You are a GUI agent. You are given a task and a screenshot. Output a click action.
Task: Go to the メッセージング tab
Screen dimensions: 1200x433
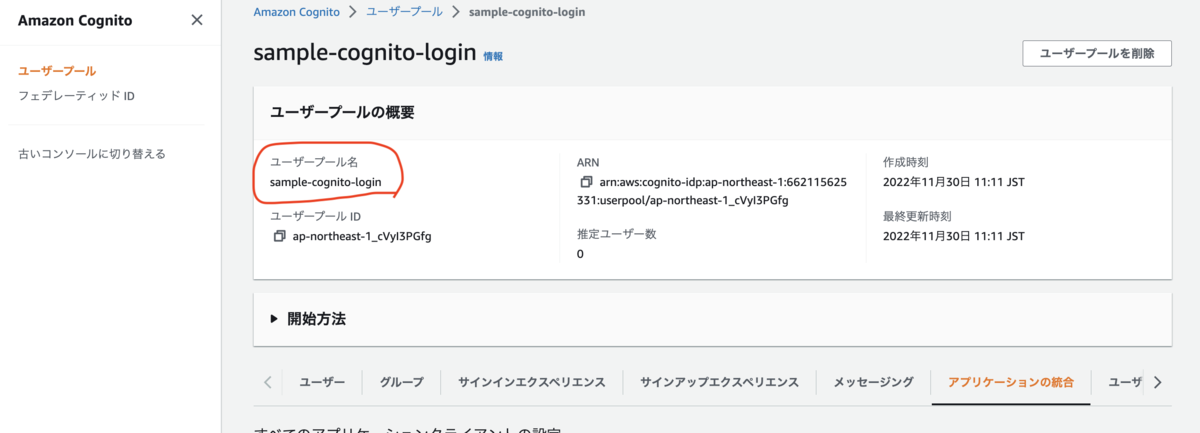[873, 382]
